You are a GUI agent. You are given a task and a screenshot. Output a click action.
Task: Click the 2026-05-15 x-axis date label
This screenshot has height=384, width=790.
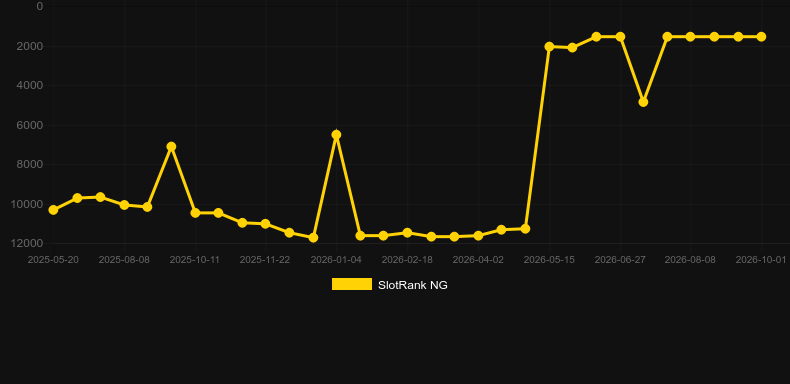(x=549, y=260)
